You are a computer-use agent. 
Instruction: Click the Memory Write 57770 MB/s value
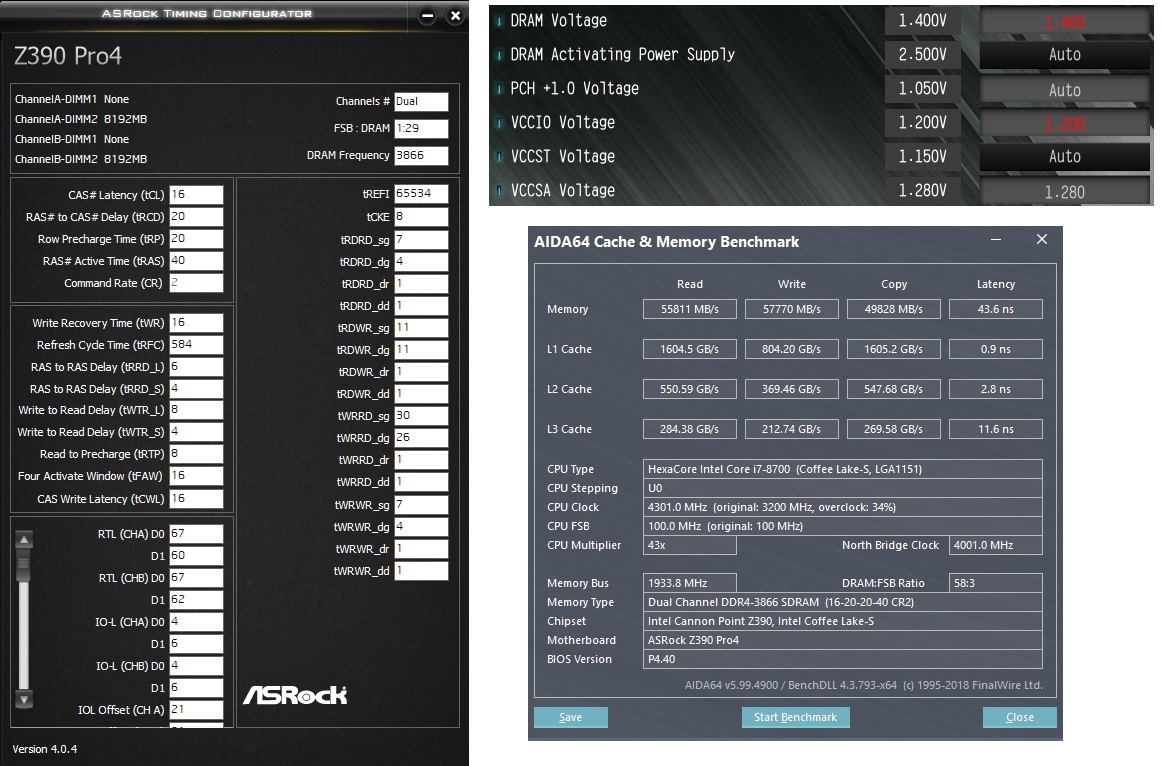791,309
